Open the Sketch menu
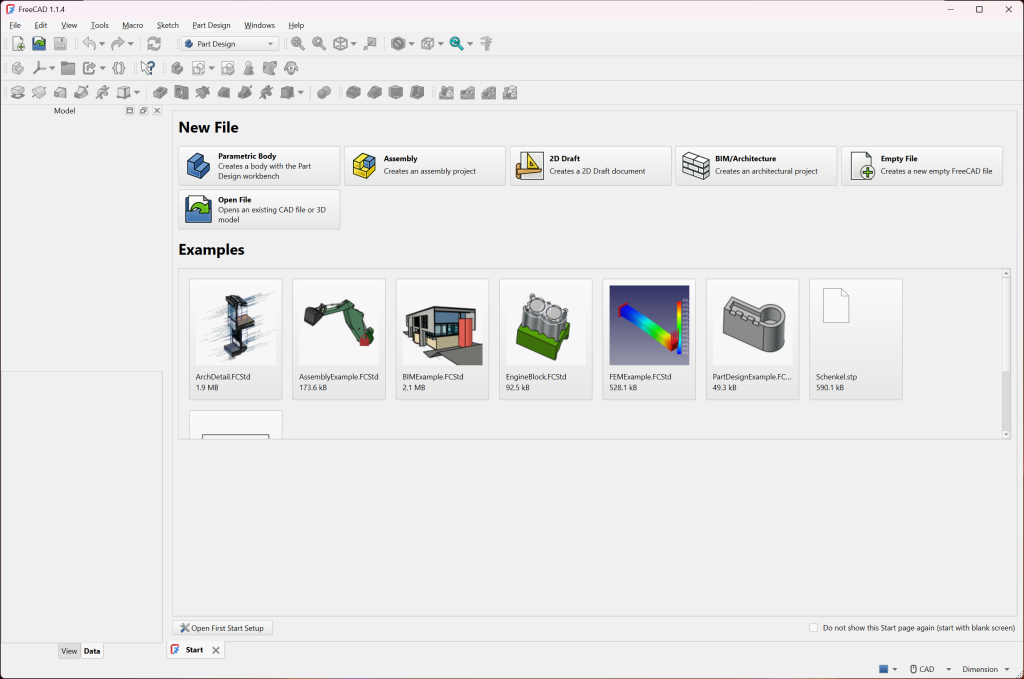Viewport: 1024px width, 679px height. click(168, 25)
